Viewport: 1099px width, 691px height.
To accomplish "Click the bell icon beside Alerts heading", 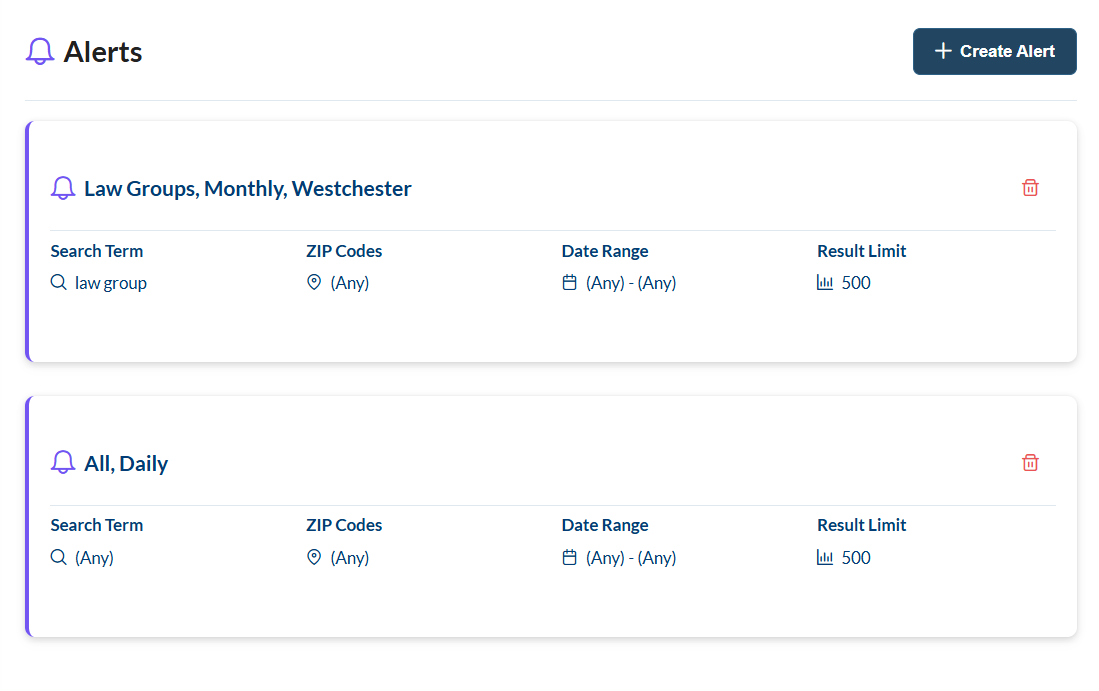I will pyautogui.click(x=40, y=51).
